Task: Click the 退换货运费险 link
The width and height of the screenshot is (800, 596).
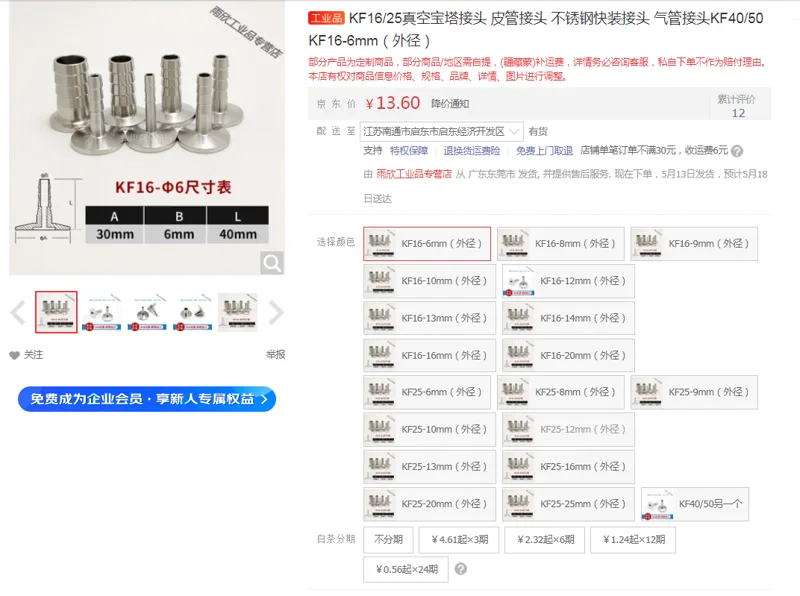Action: coord(472,151)
